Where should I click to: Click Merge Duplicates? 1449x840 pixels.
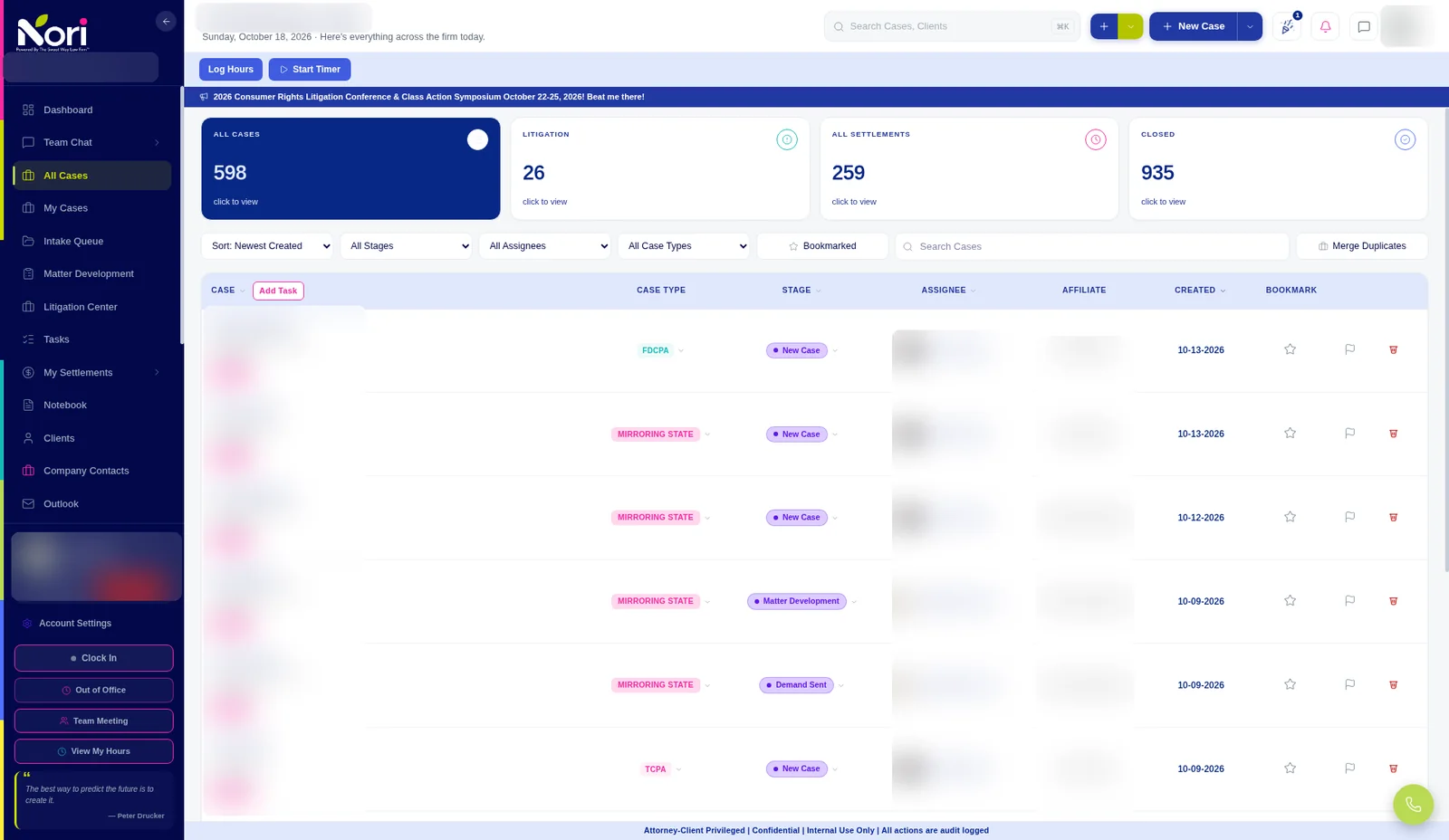pyautogui.click(x=1362, y=246)
